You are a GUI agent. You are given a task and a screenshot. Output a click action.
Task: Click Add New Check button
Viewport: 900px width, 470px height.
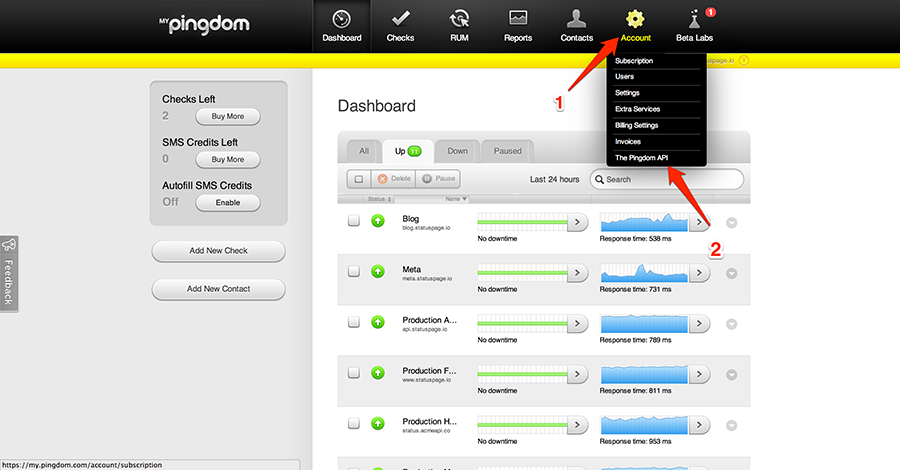click(219, 251)
